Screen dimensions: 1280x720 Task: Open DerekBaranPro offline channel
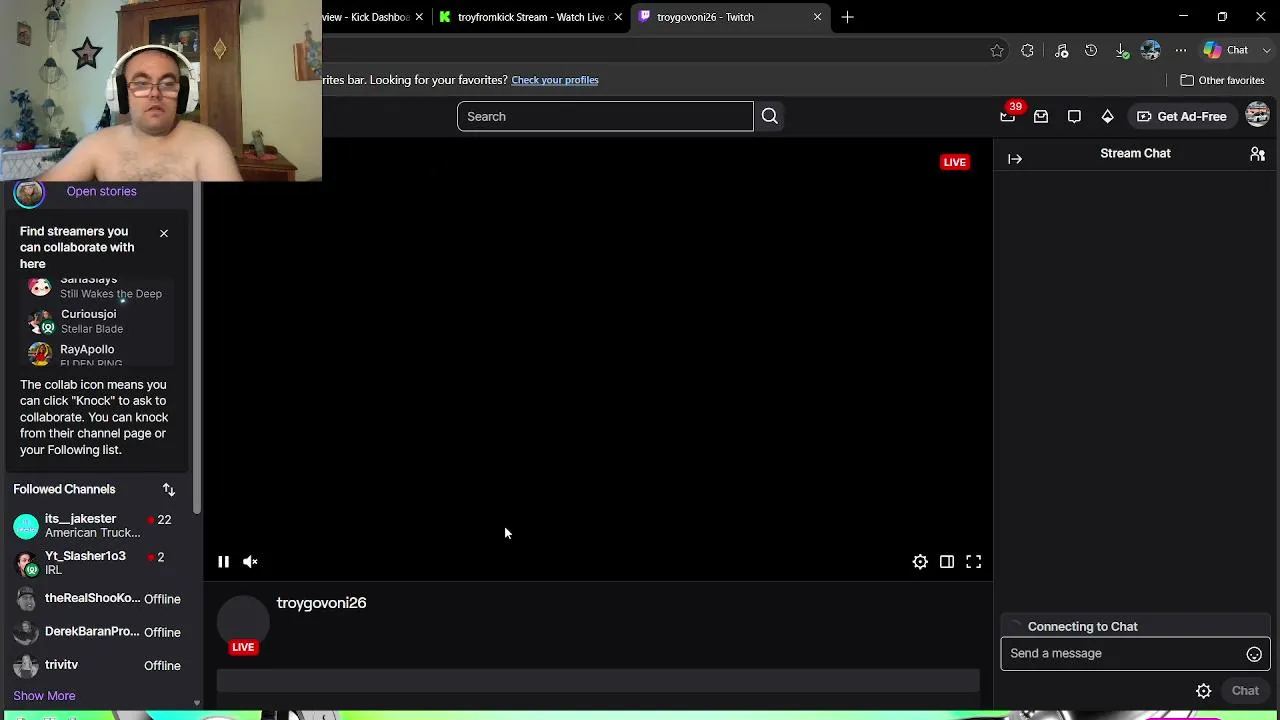(97, 632)
